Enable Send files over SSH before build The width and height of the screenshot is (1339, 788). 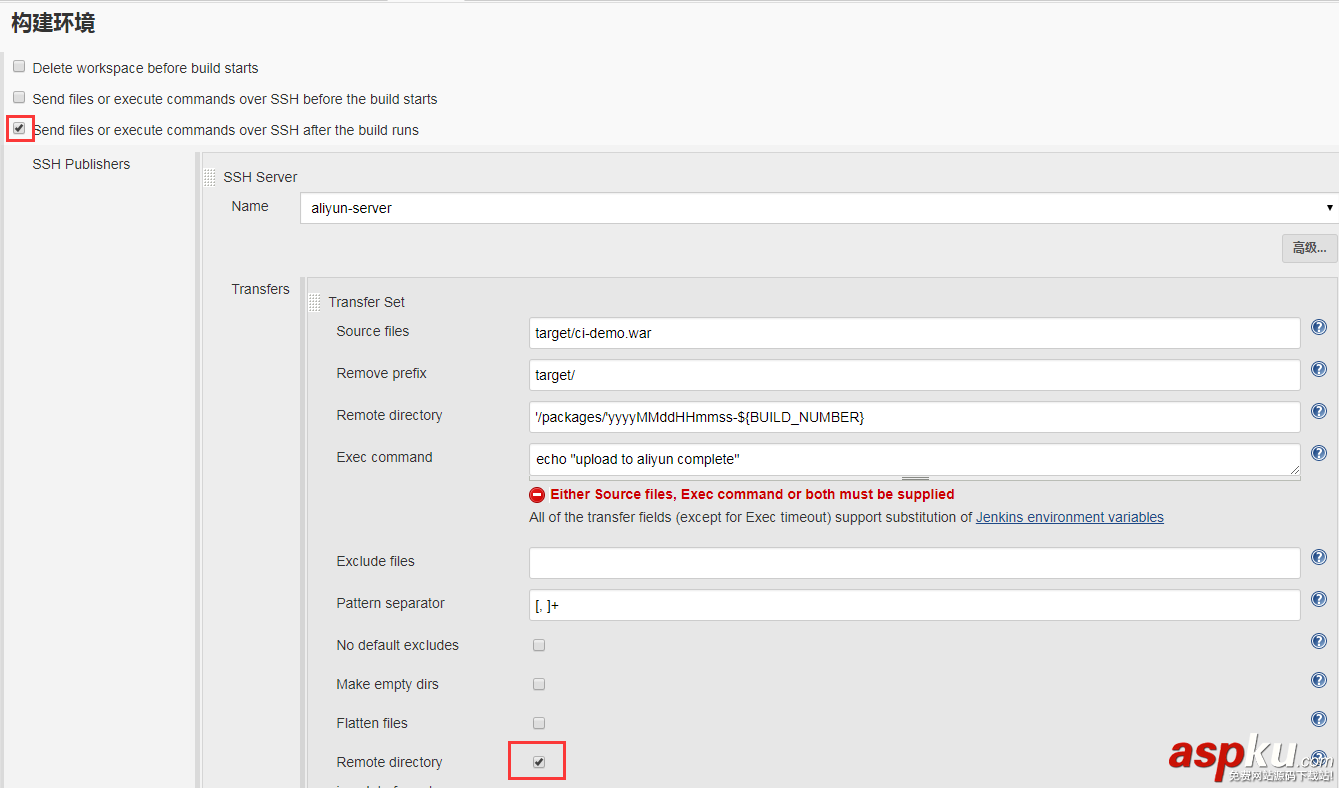18,97
